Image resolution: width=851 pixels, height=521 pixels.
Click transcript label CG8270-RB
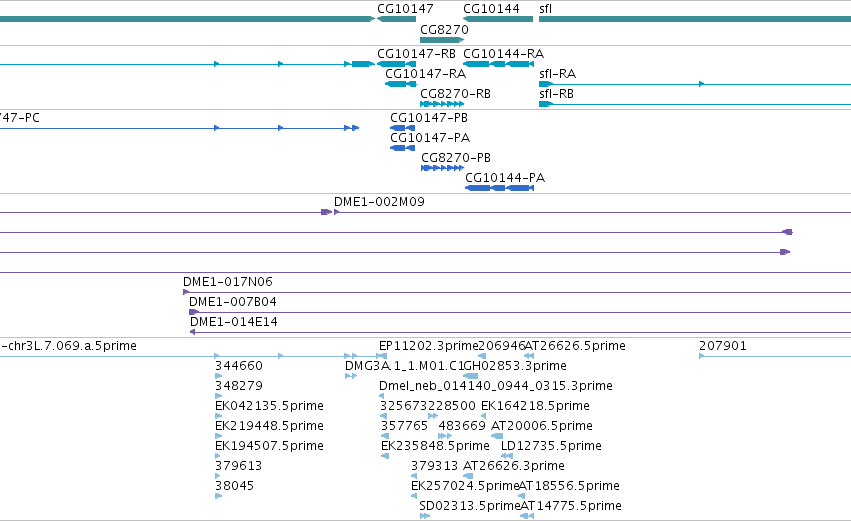pos(455,94)
